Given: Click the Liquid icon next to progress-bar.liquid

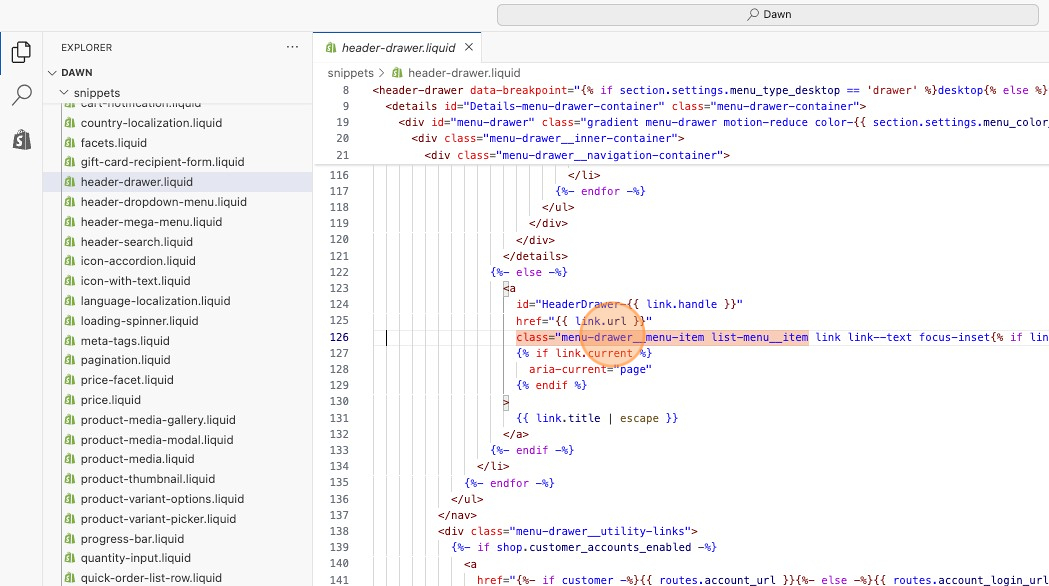Looking at the screenshot, I should coord(70,539).
